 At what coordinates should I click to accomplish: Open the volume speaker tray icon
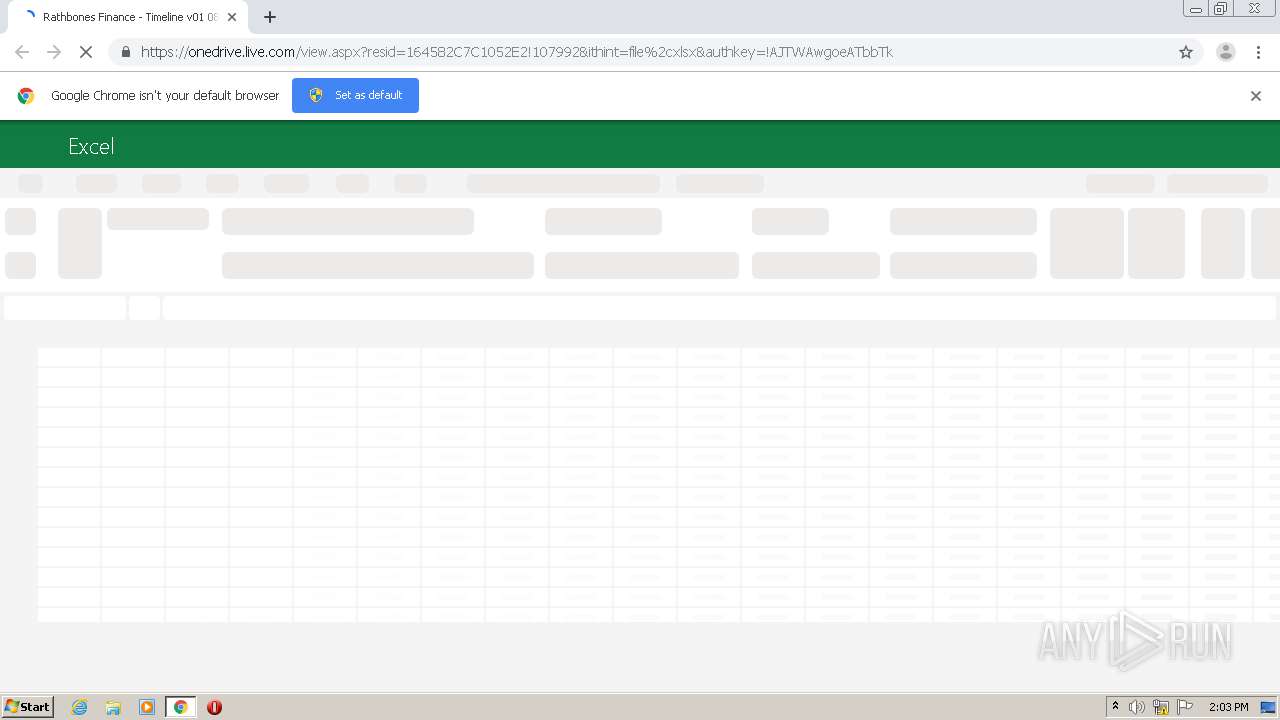(1137, 707)
